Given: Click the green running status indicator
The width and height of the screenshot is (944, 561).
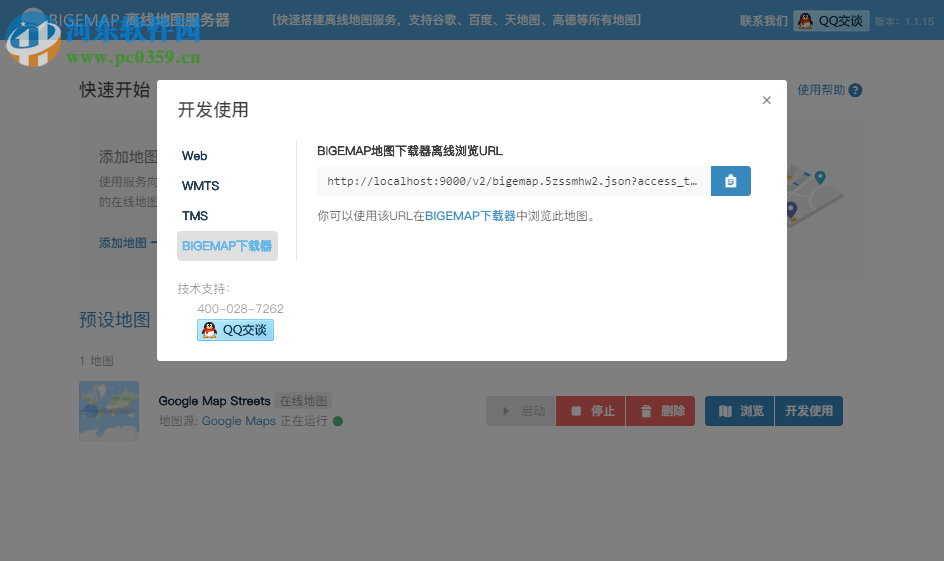Looking at the screenshot, I should point(338,421).
